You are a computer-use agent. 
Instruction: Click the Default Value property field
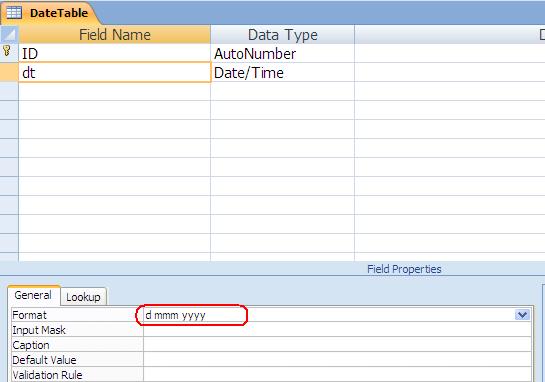(337, 359)
